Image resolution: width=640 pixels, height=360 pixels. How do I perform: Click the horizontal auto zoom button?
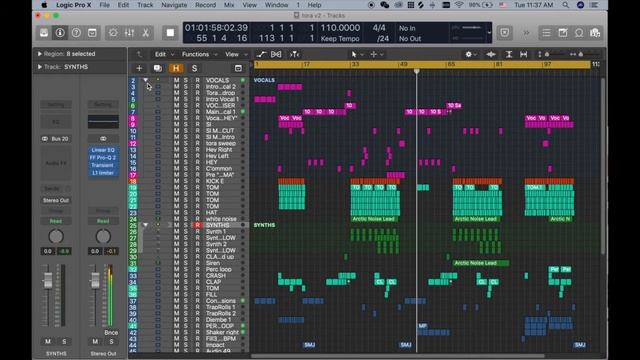pos(524,54)
